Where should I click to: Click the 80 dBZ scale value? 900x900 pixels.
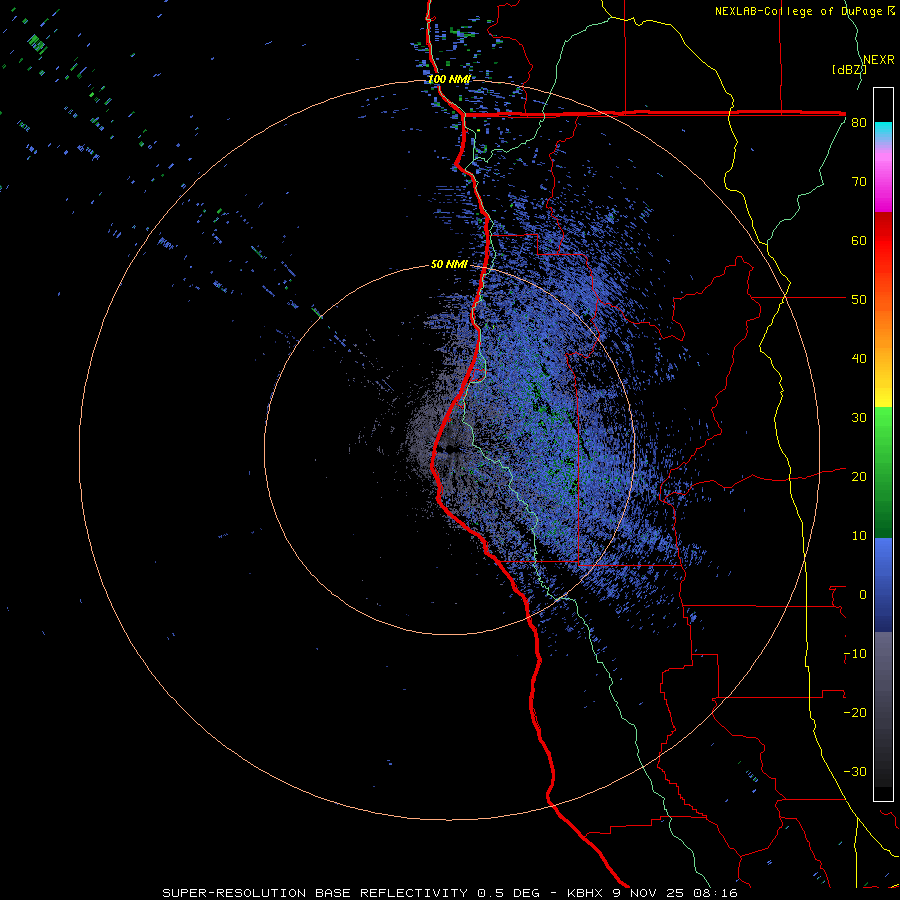point(859,123)
